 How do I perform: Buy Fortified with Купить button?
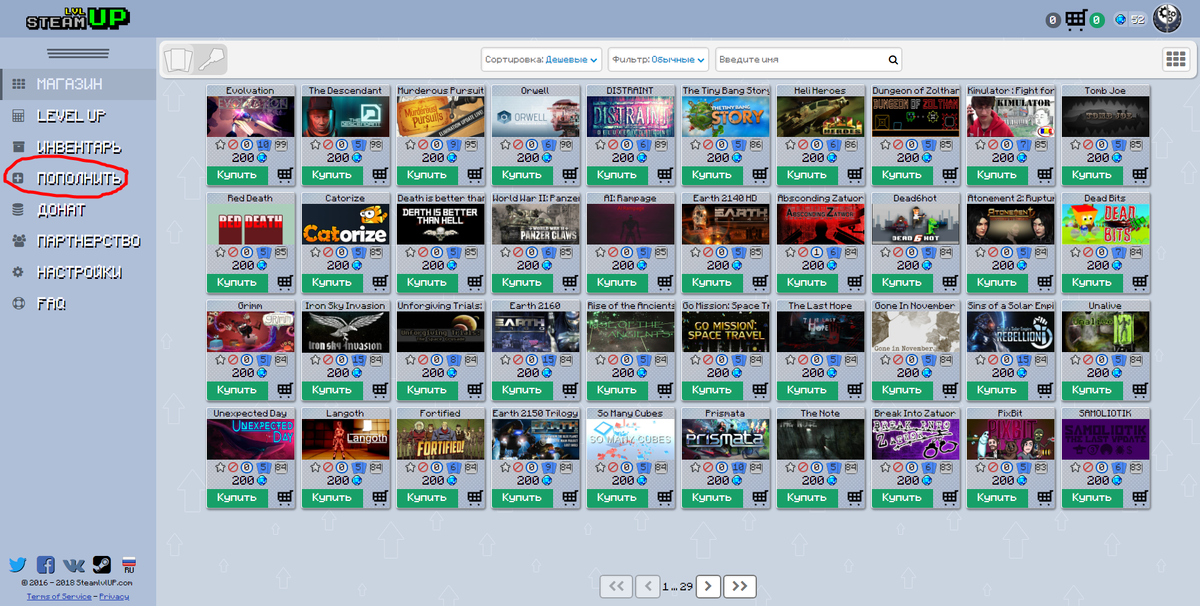coord(426,497)
